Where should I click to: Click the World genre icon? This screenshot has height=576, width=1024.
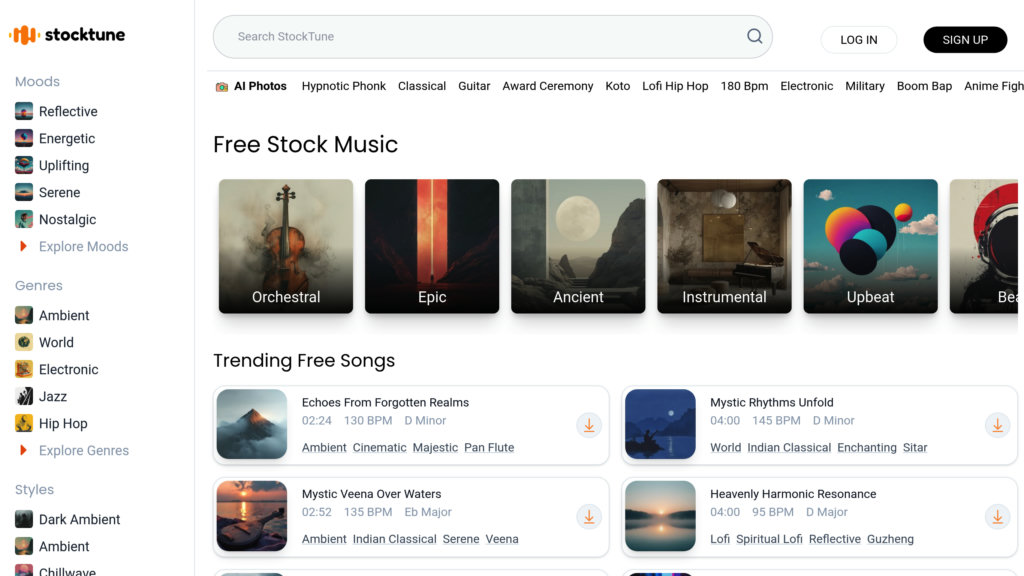23,342
